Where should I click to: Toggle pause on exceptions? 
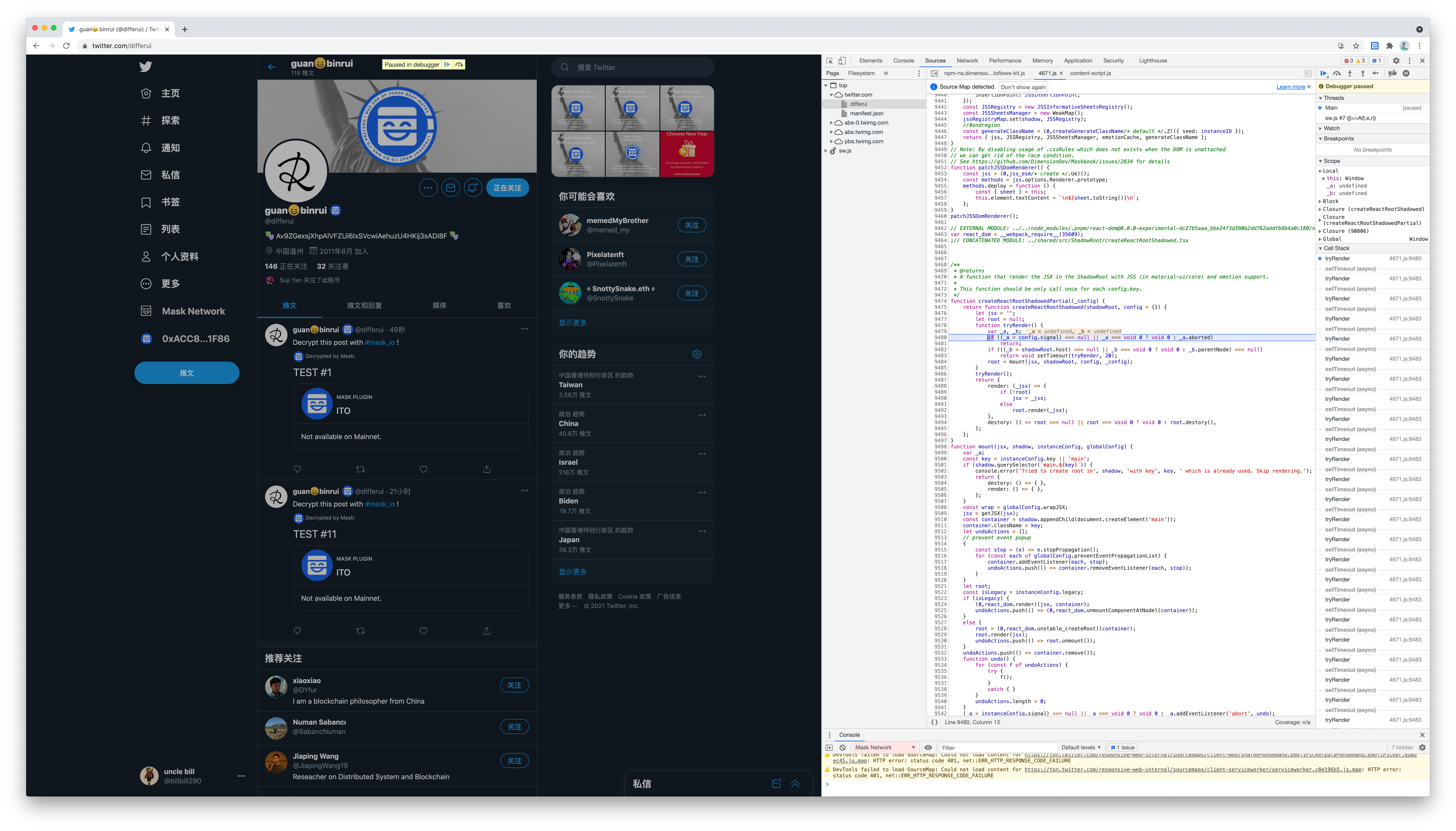pyautogui.click(x=1406, y=73)
